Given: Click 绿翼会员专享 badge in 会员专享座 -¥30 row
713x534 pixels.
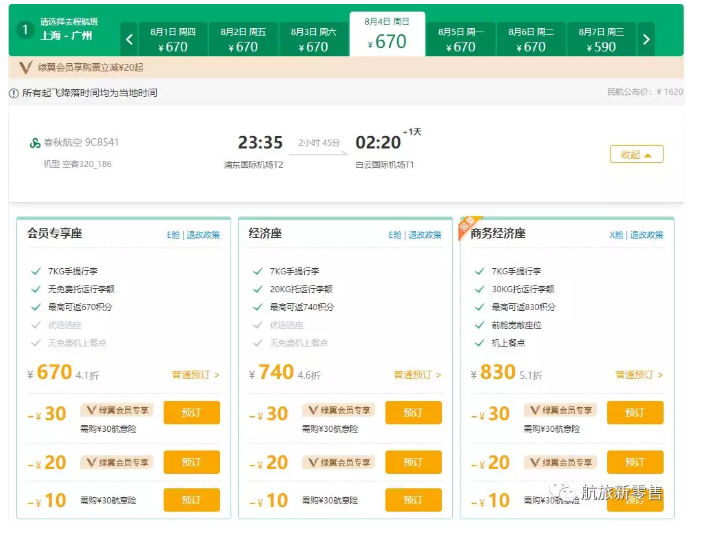Looking at the screenshot, I should [117, 410].
